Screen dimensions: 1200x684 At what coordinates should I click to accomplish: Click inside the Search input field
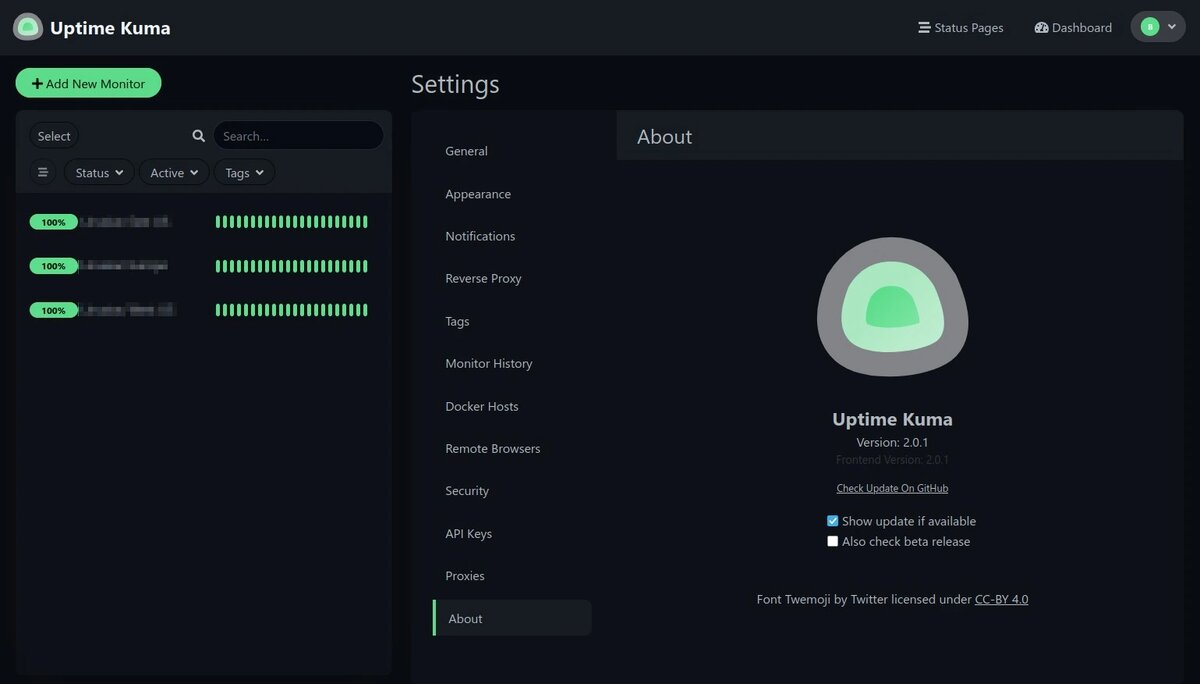298,135
